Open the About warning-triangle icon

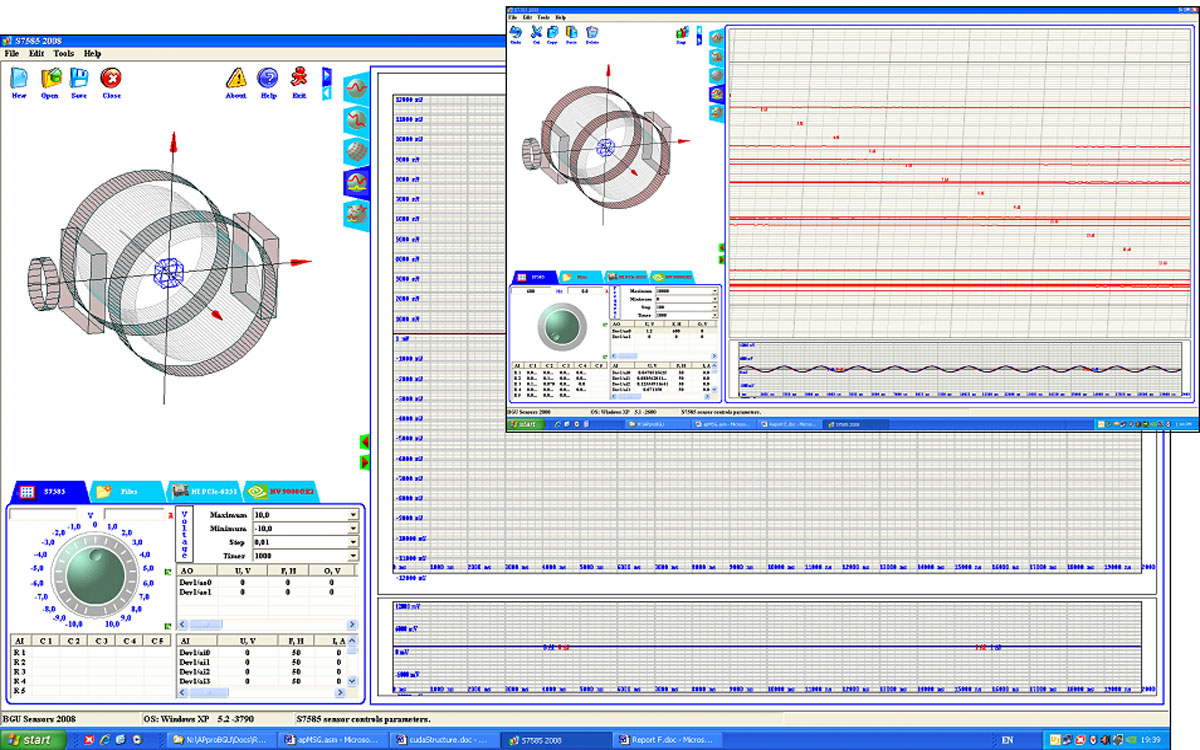[x=236, y=79]
